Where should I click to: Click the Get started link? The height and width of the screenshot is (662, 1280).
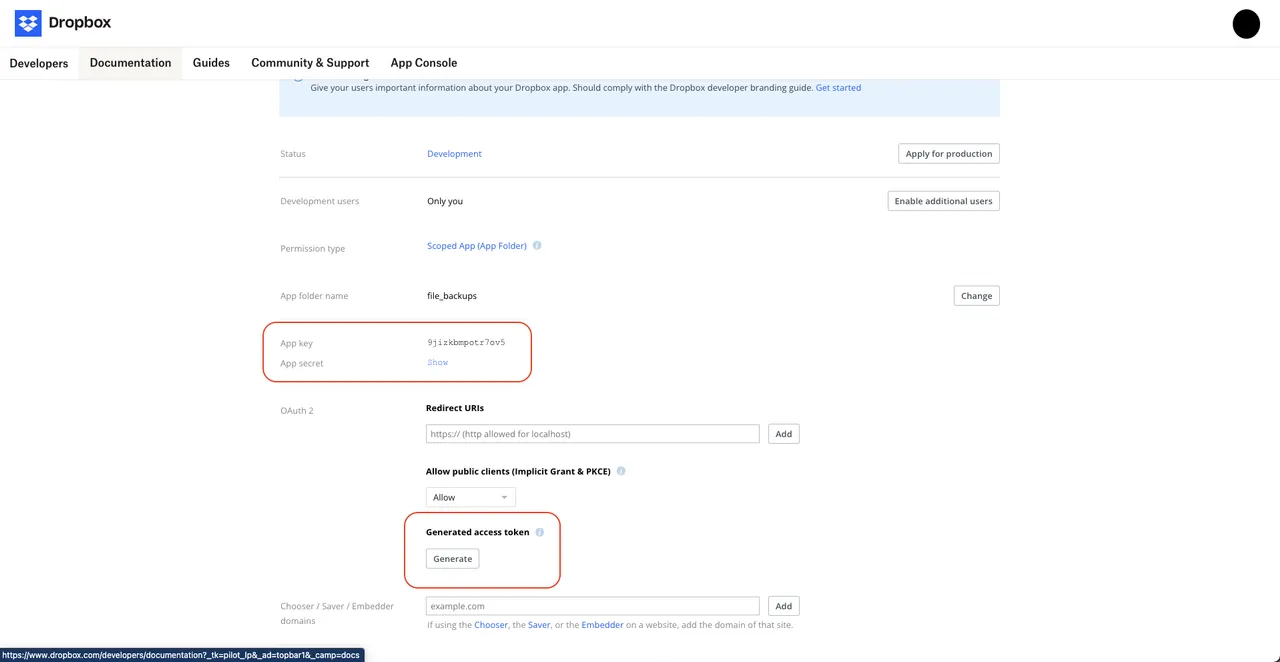click(838, 88)
